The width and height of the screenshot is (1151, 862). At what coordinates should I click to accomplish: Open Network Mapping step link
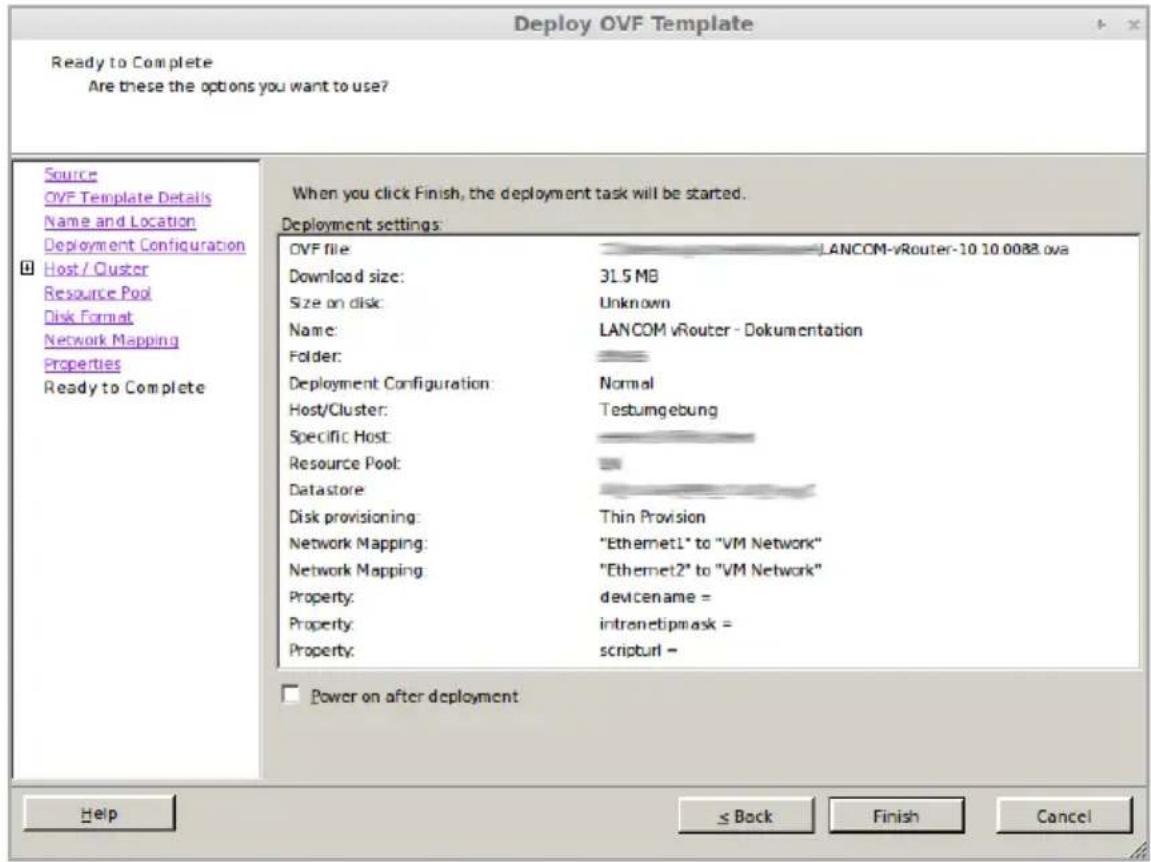click(112, 340)
